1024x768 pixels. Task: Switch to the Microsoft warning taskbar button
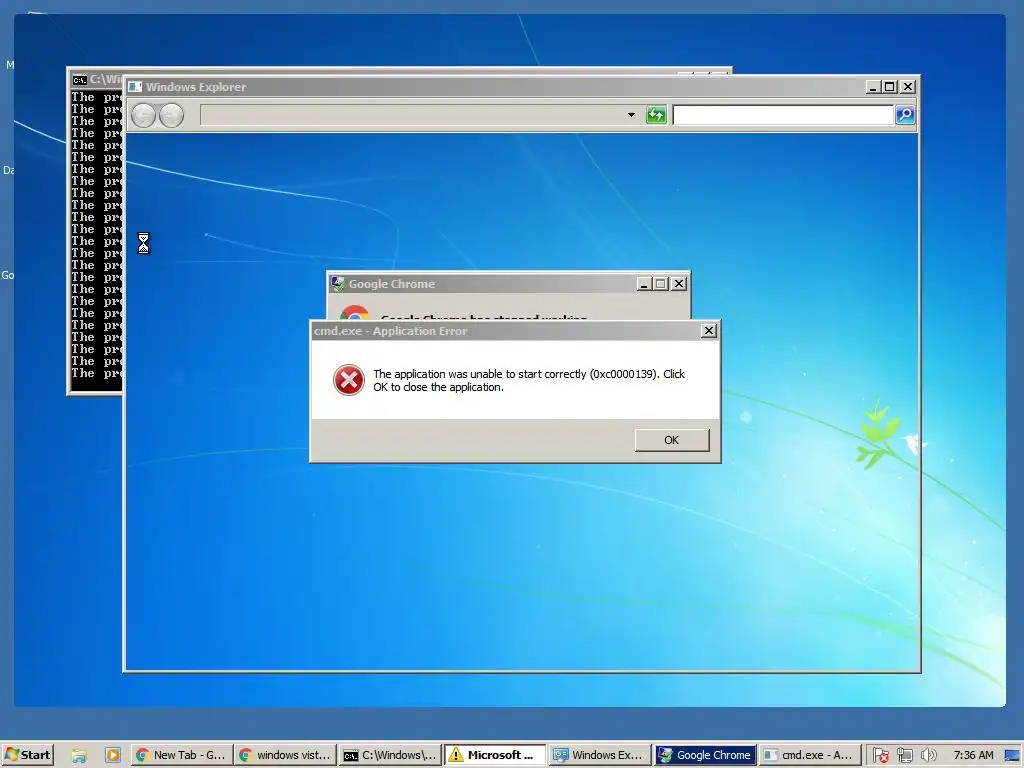[494, 755]
